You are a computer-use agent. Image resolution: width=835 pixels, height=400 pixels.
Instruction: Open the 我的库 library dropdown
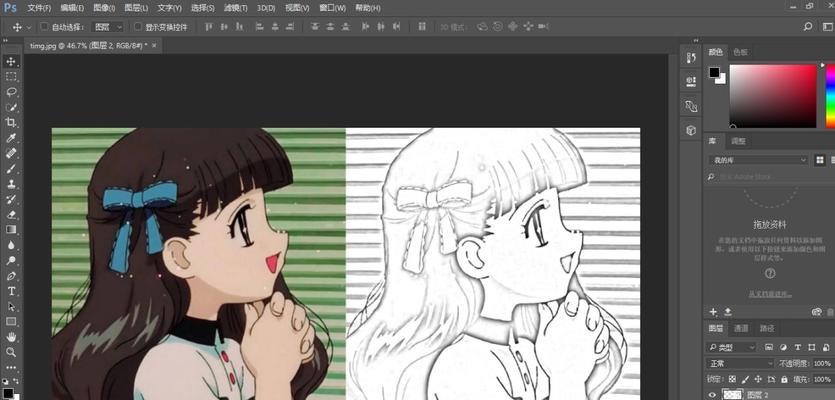point(758,160)
